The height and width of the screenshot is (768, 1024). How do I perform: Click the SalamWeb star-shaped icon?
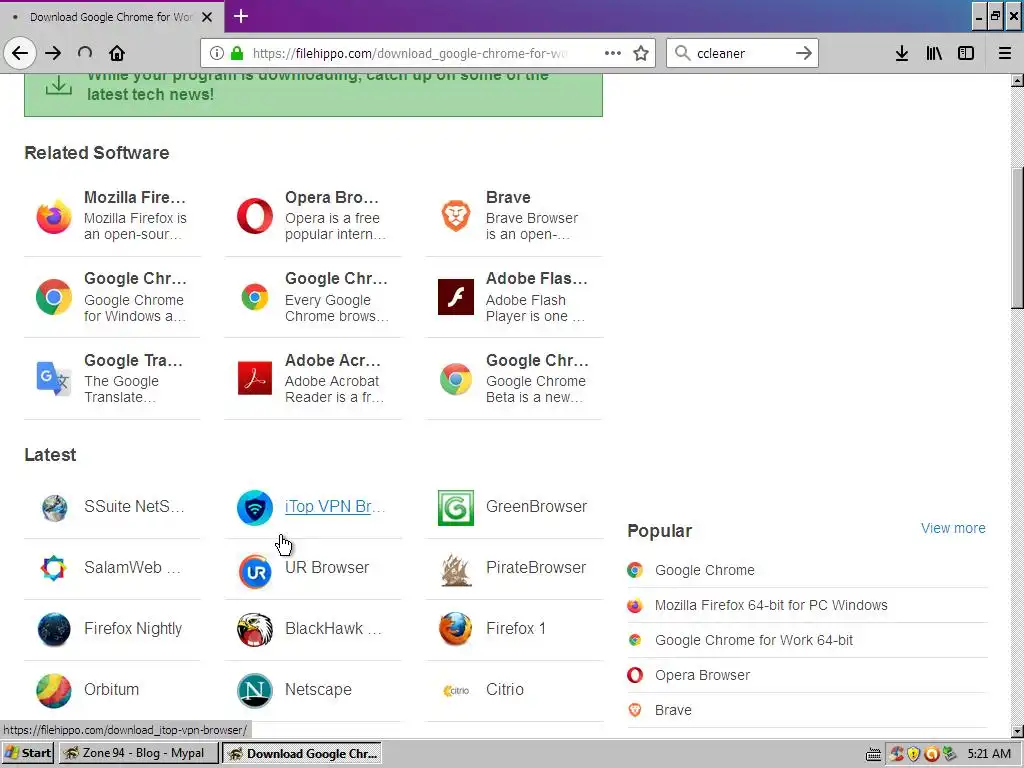54,568
